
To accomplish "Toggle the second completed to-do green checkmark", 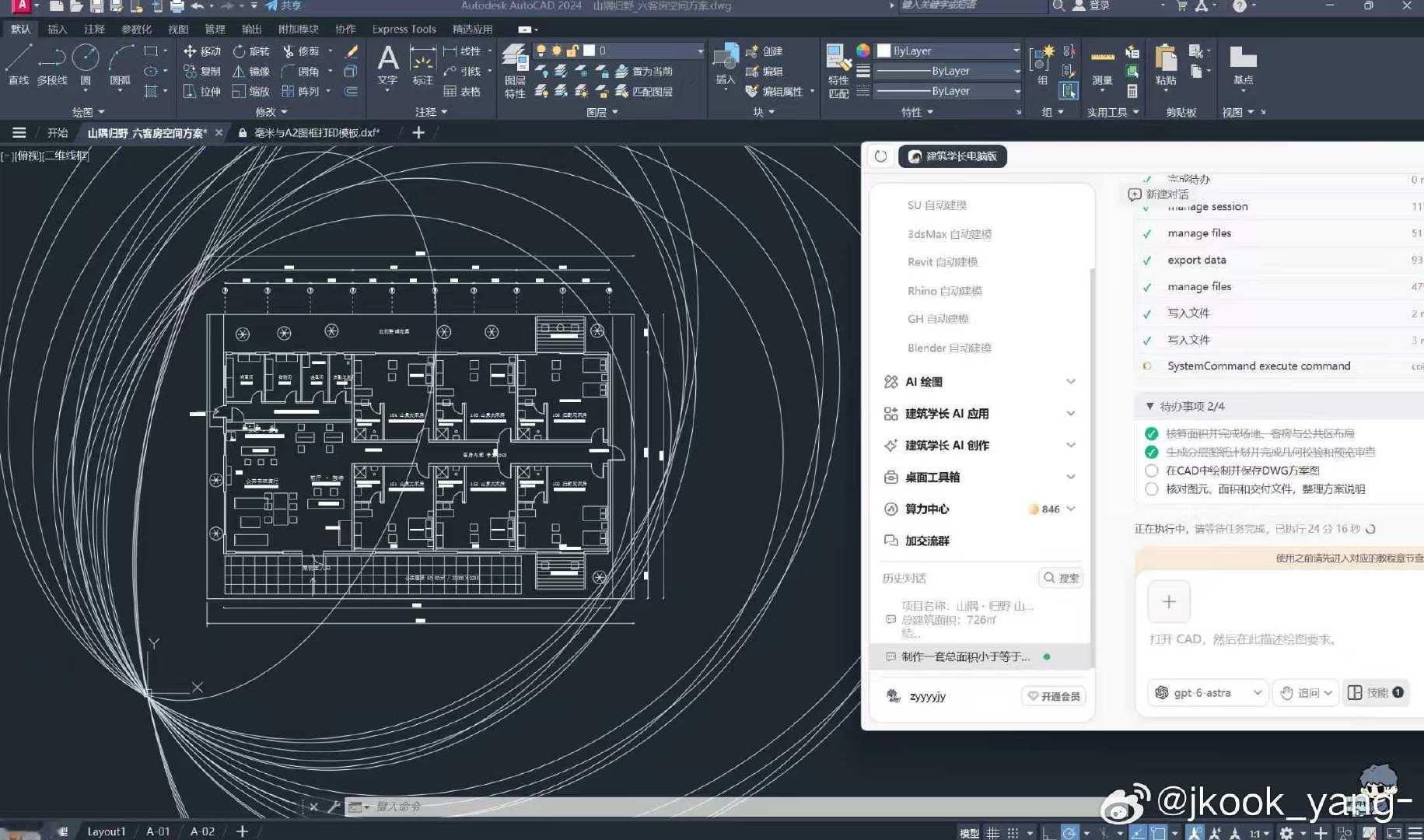I will pyautogui.click(x=1152, y=453).
